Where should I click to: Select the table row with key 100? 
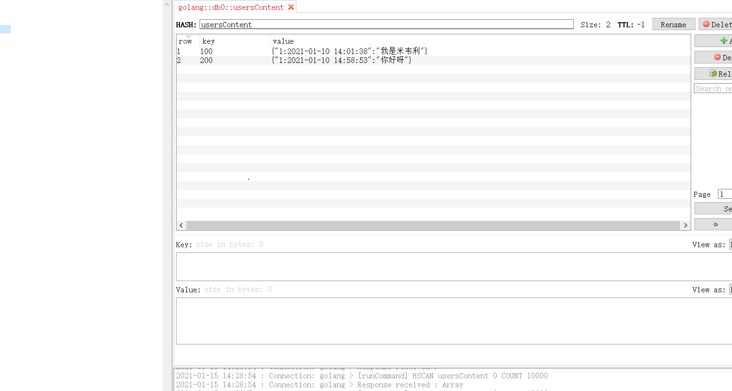click(x=433, y=51)
